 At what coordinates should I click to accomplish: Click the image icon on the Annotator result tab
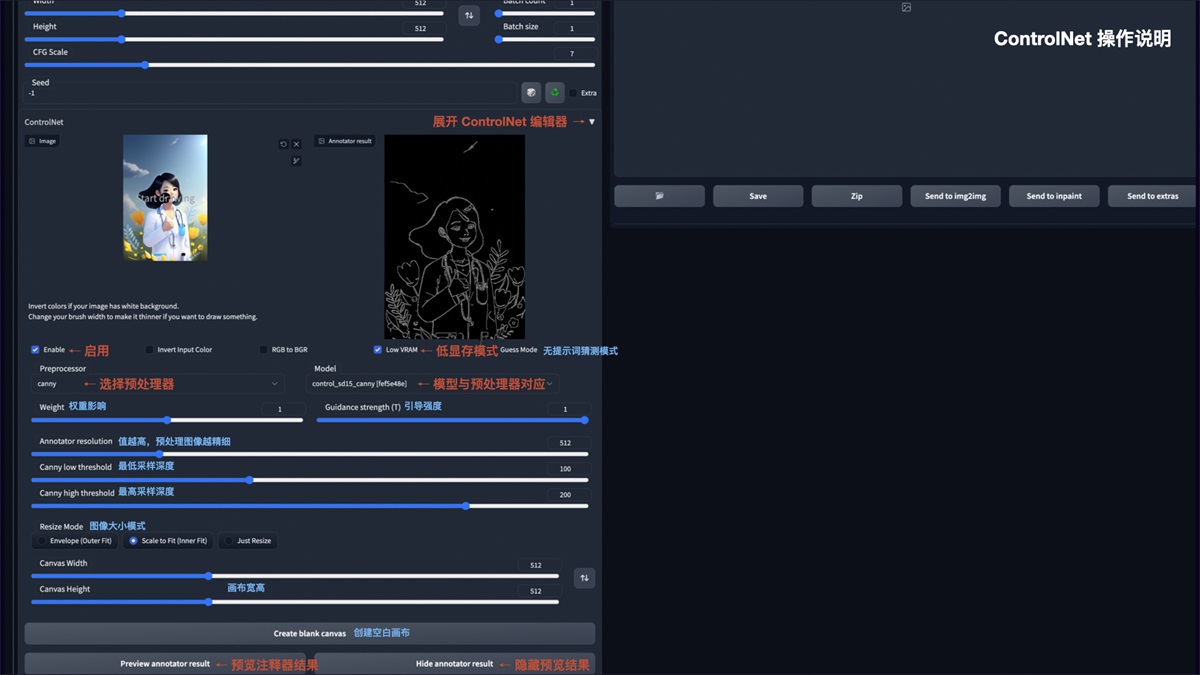point(322,141)
